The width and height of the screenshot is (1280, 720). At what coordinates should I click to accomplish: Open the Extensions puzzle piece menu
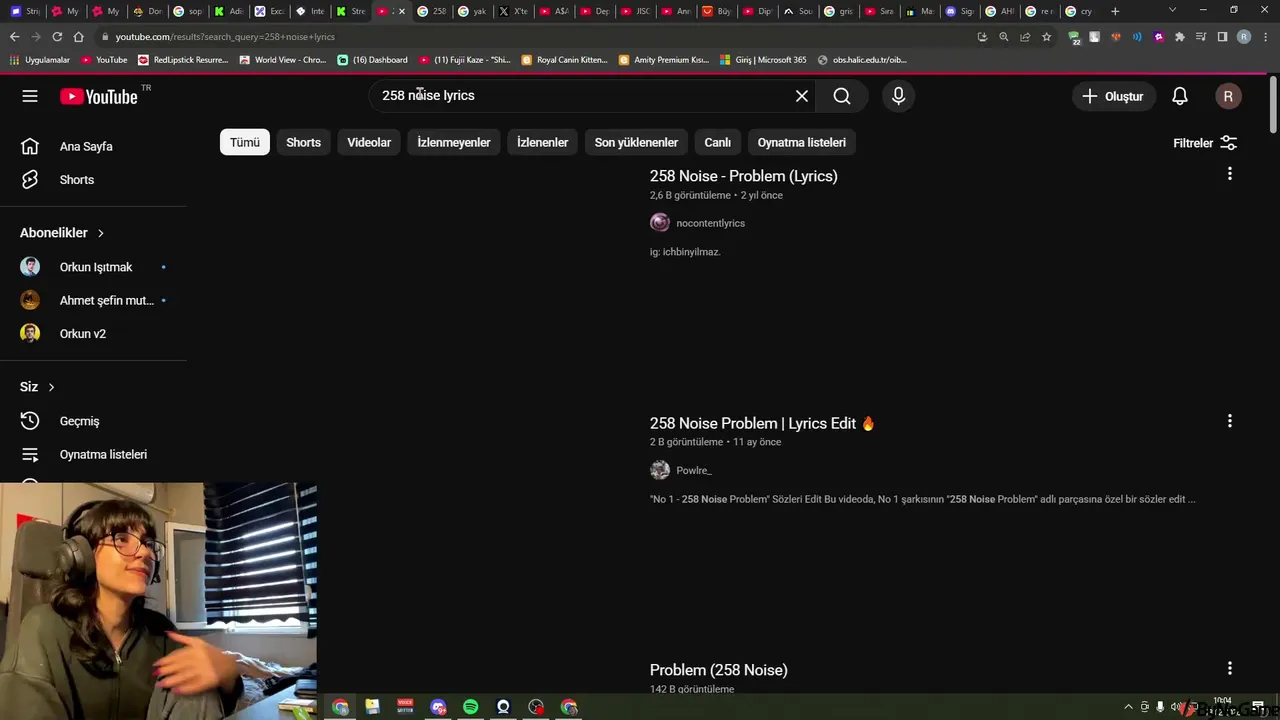1180,37
